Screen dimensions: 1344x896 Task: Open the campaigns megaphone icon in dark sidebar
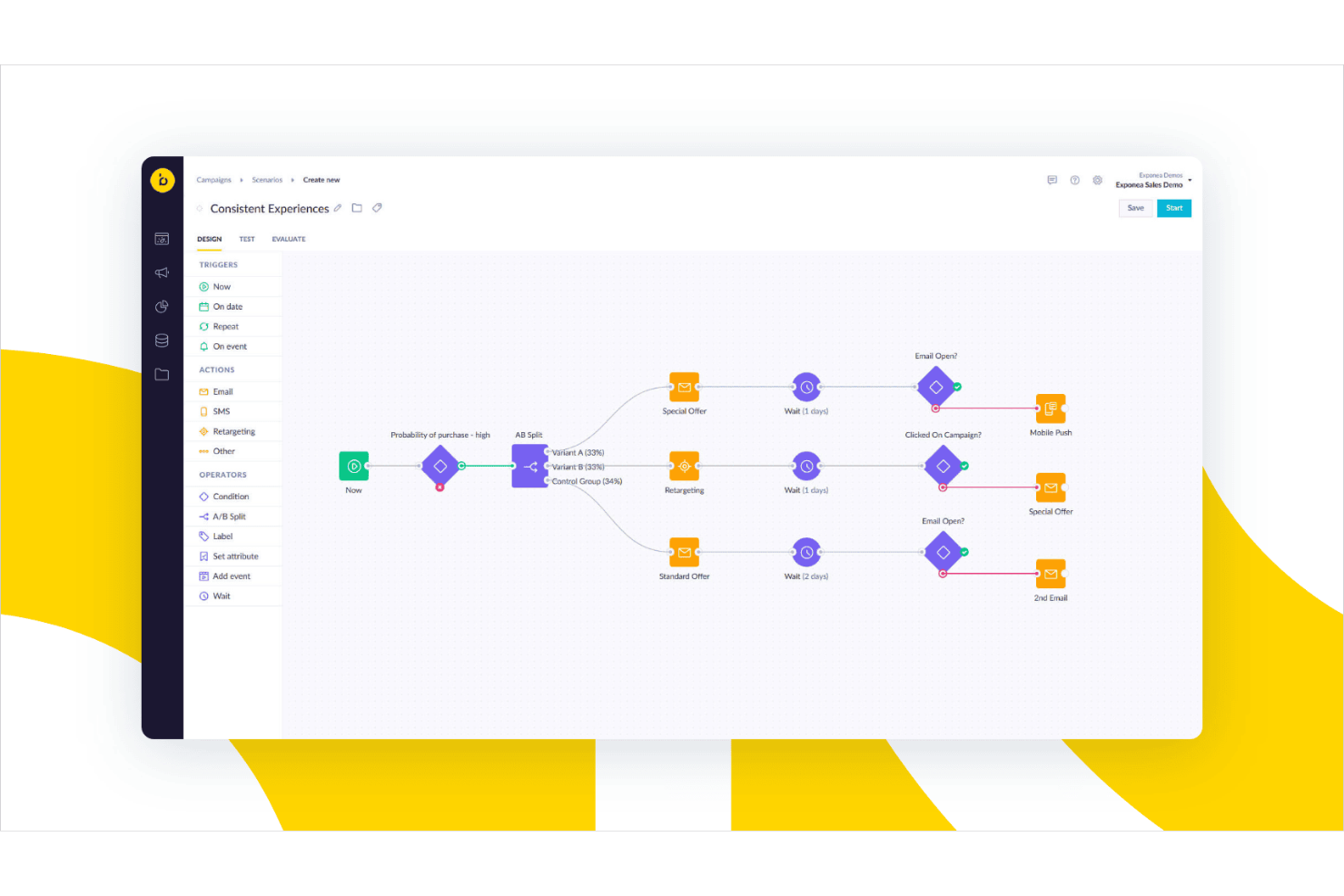point(162,272)
